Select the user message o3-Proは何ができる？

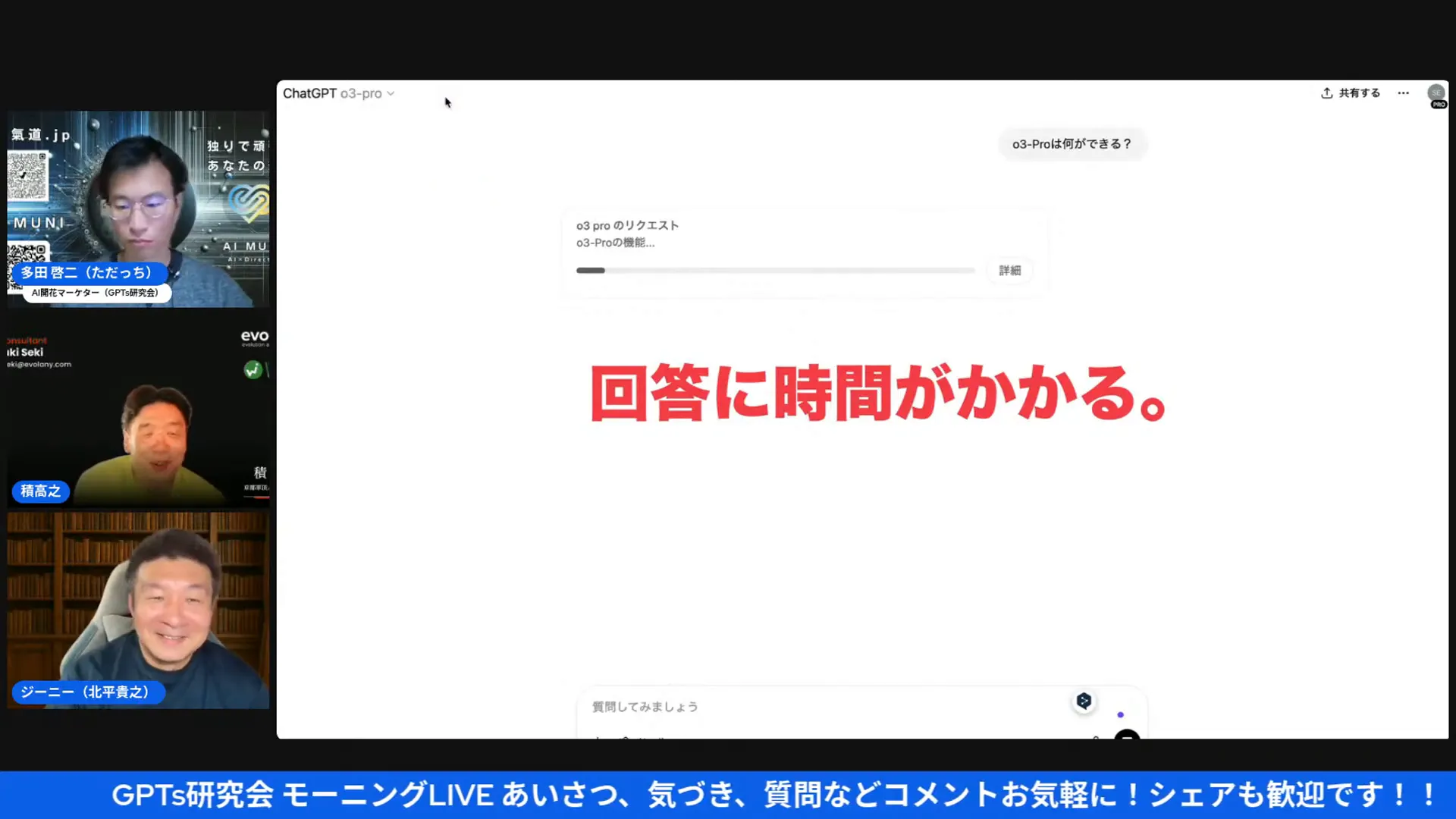click(1072, 144)
